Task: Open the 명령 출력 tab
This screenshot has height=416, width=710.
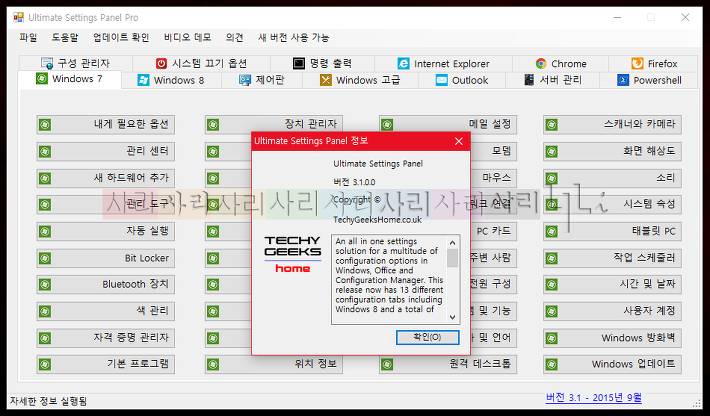Action: [322, 63]
